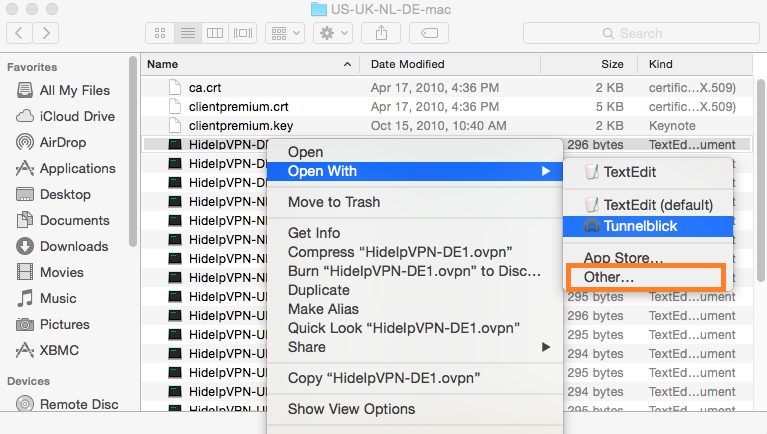Choose Move to Trash
Viewport: 767px width, 434px height.
tap(415, 202)
